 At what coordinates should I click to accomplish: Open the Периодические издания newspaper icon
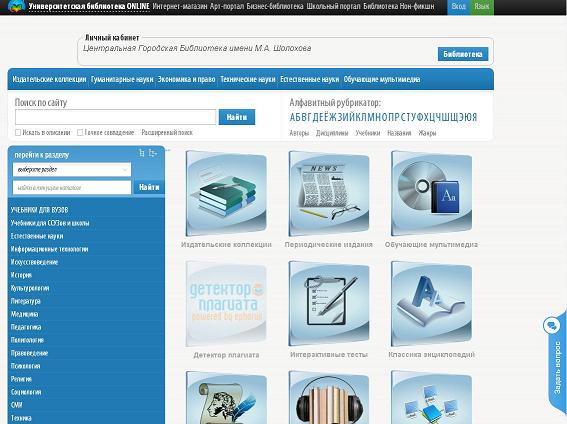pos(329,193)
